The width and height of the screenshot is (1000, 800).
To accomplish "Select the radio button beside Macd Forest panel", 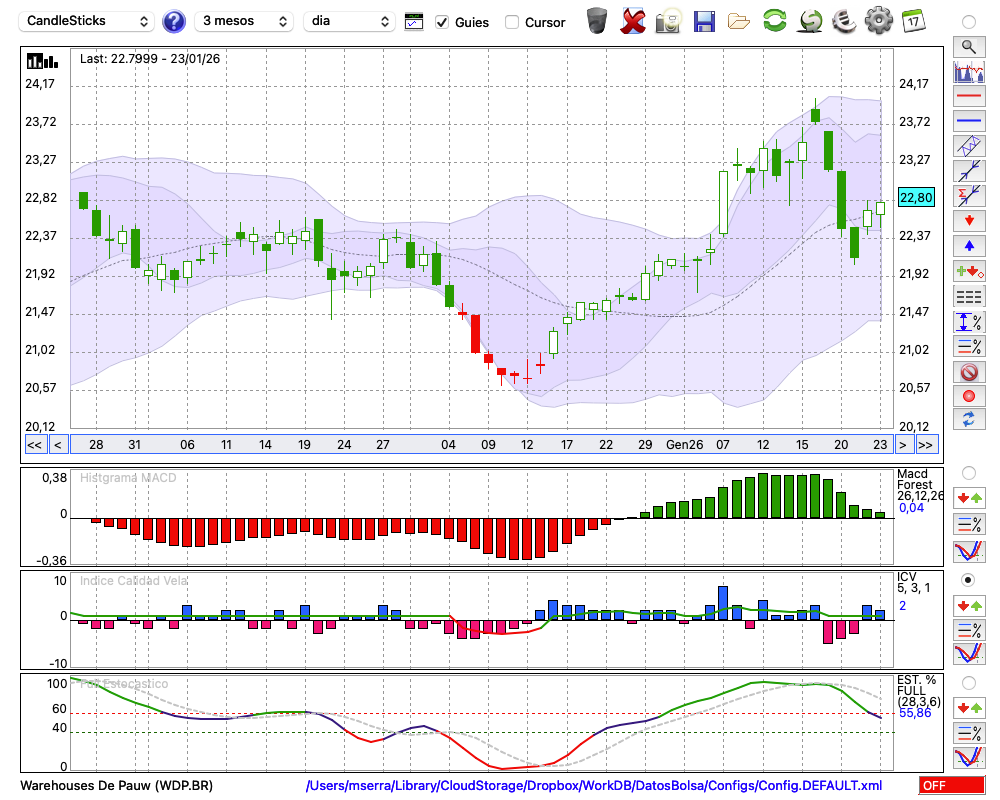I will tap(968, 472).
